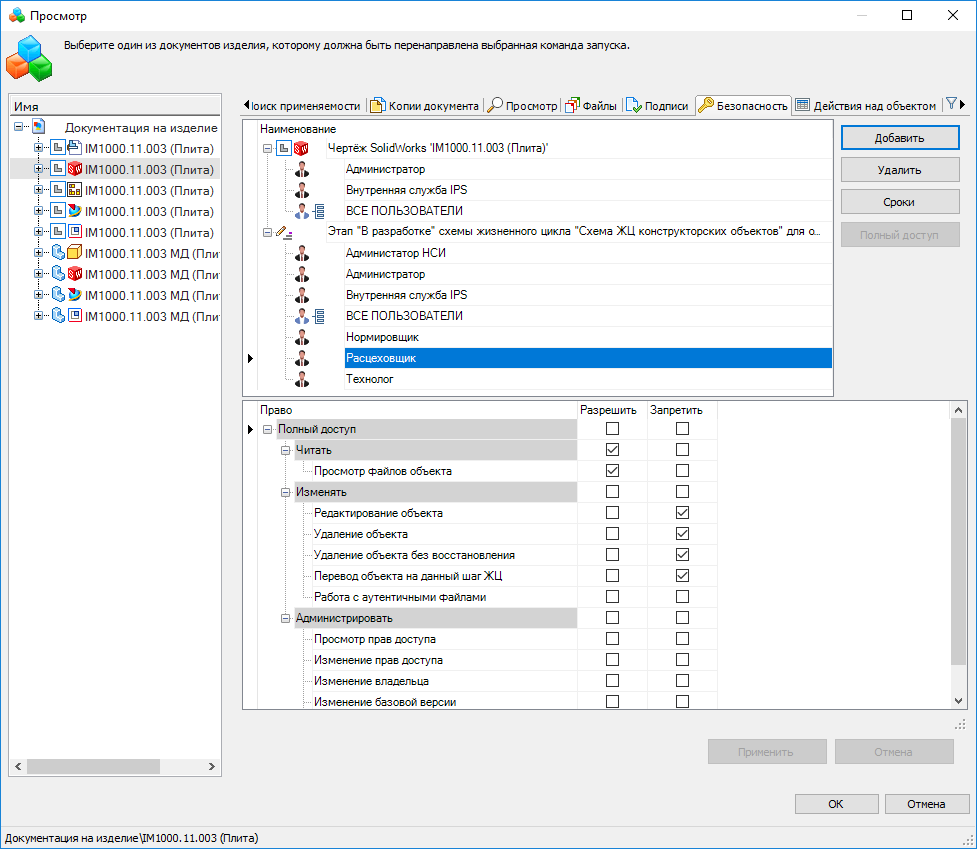Click the filter funnel icon in tab bar
Screen dimensions: 977x849
coord(952,105)
